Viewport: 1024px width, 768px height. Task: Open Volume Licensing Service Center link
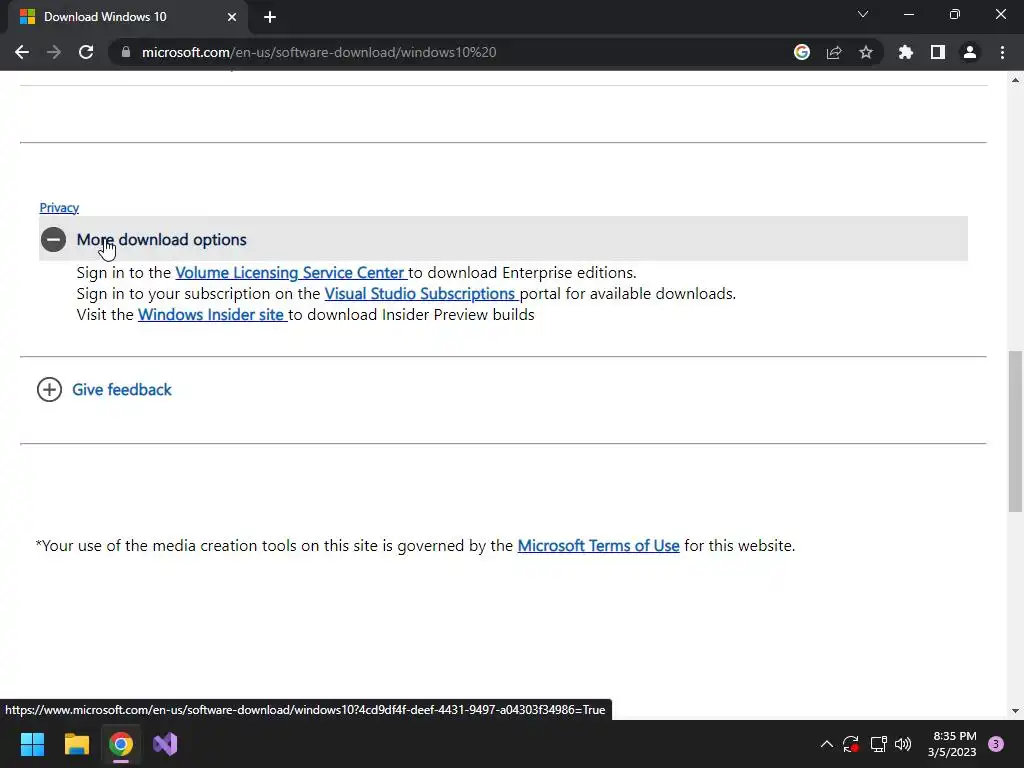(x=291, y=272)
